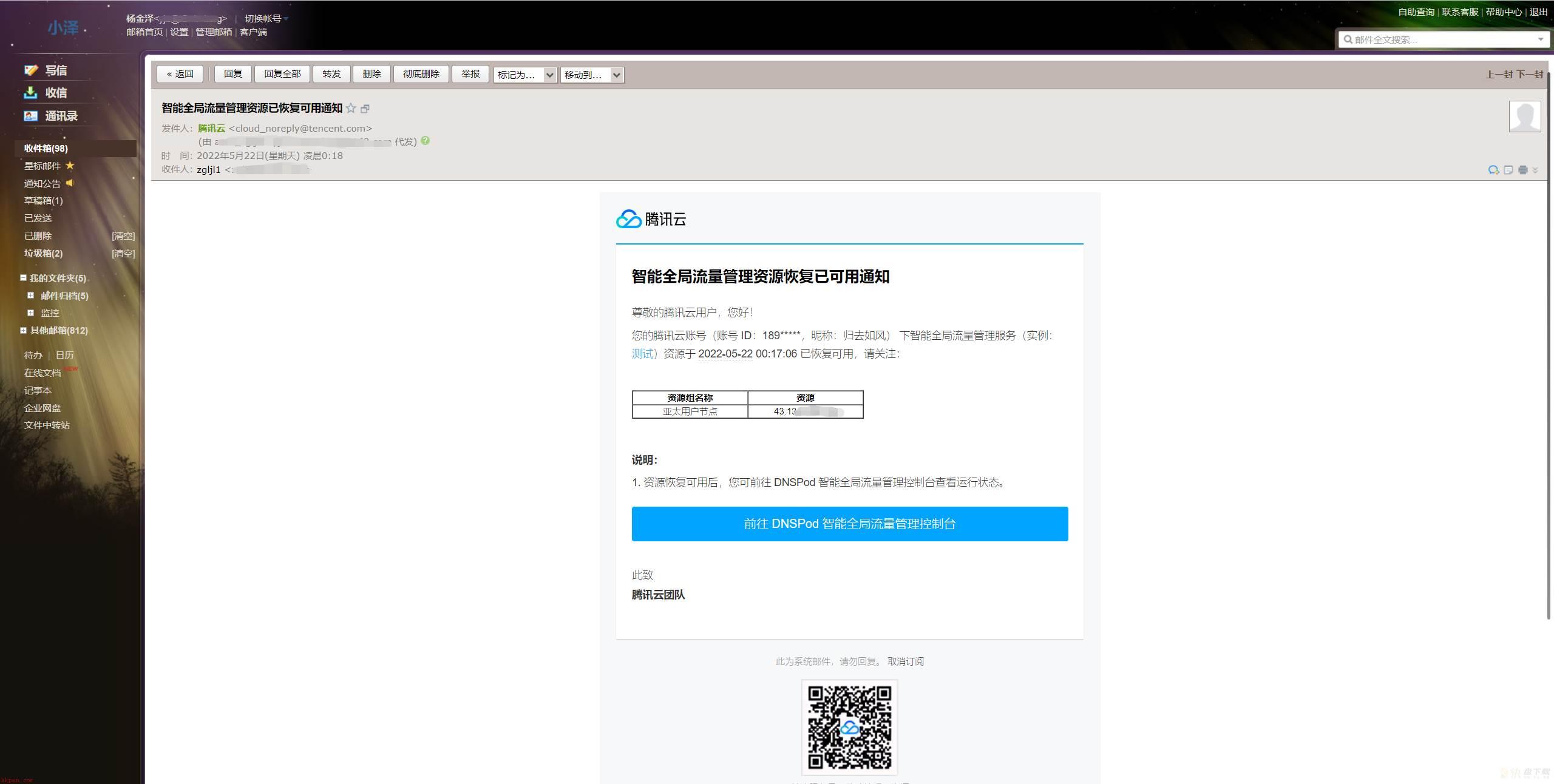
Task: Click the 返回 back button
Action: (180, 74)
